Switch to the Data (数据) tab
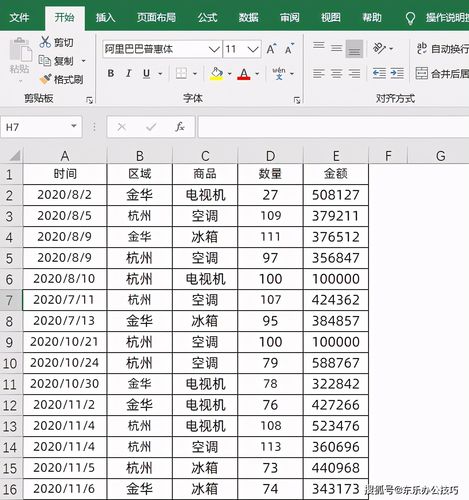 (248, 17)
